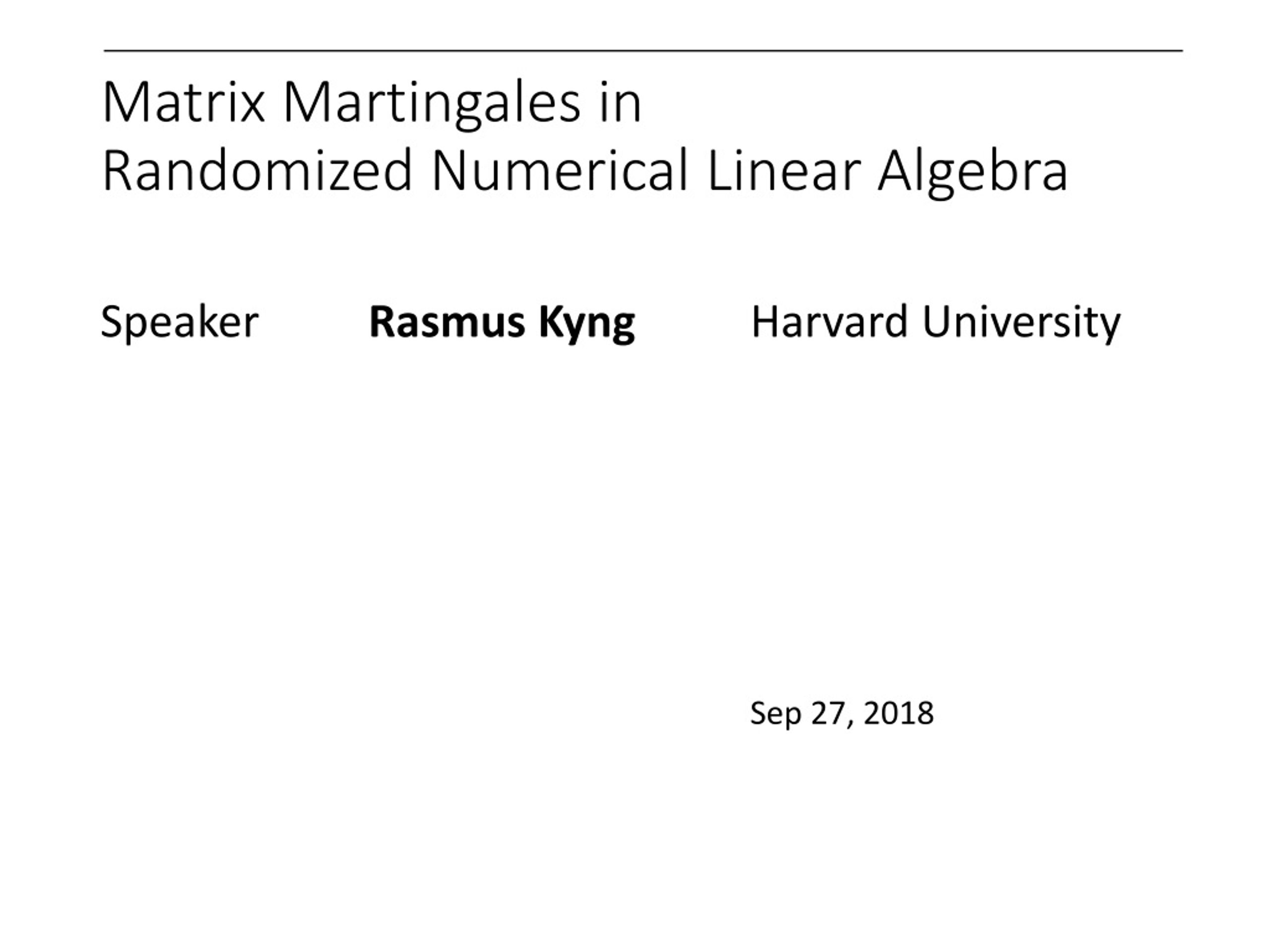
Task: Click the bold surname "Kyng"
Action: [x=586, y=324]
